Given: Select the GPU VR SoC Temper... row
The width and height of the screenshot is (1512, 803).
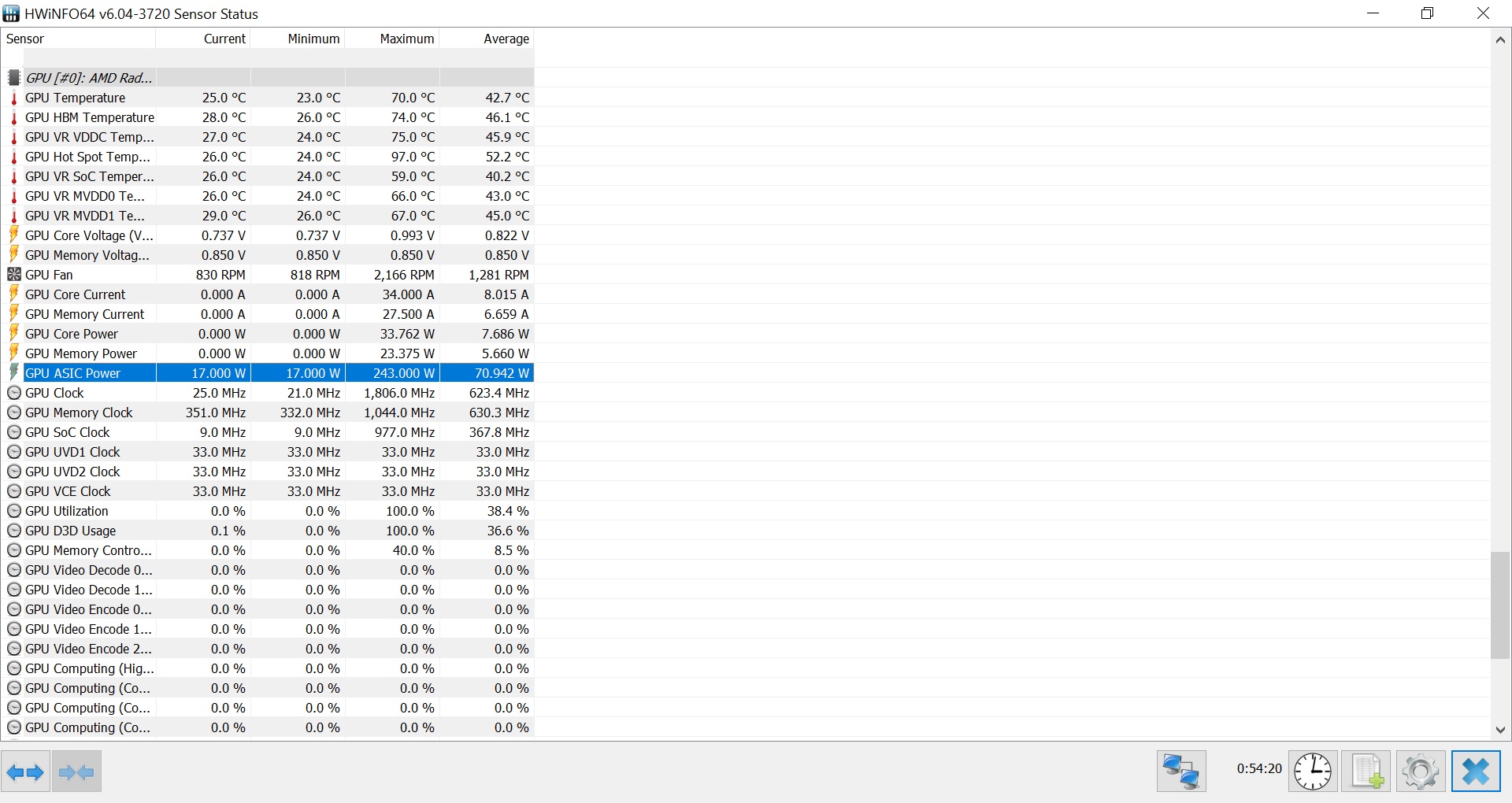Looking at the screenshot, I should [x=268, y=176].
